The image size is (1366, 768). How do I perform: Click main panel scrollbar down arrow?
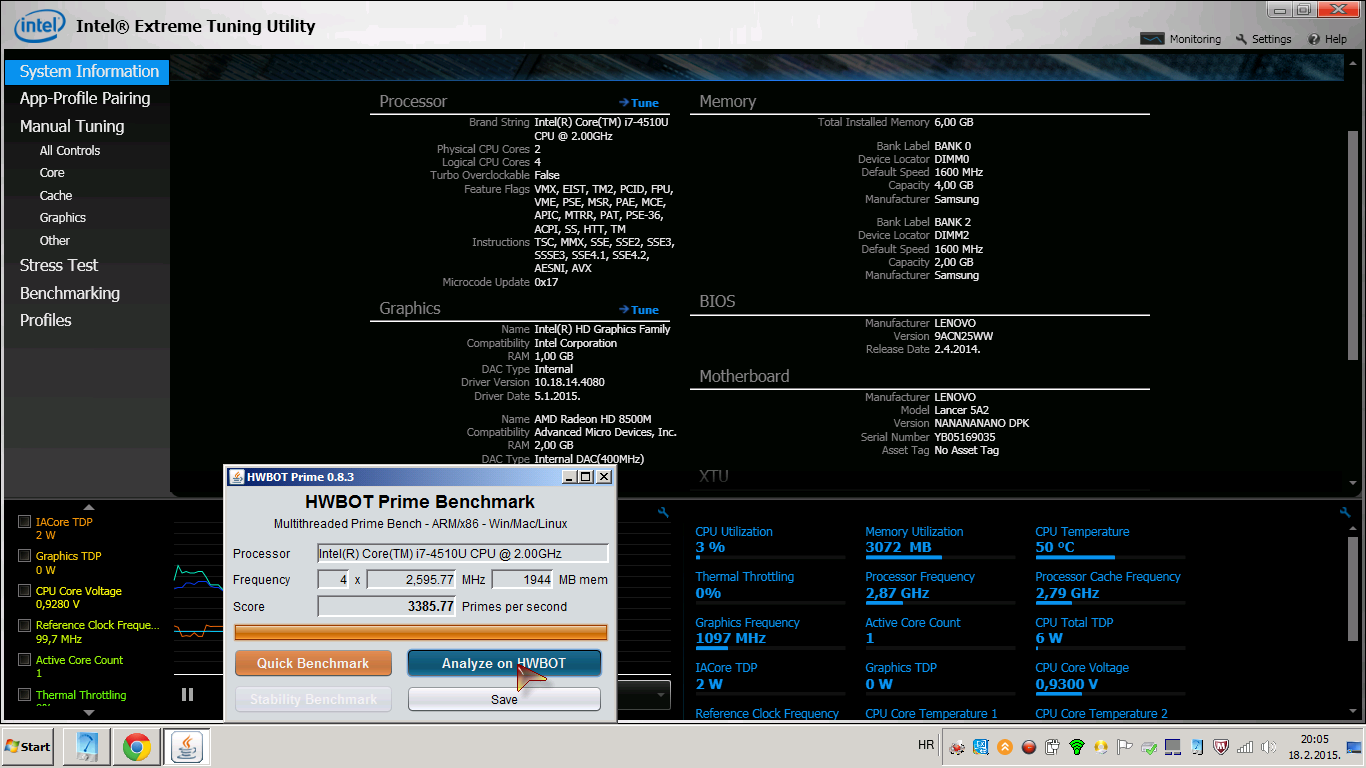pos(1354,485)
